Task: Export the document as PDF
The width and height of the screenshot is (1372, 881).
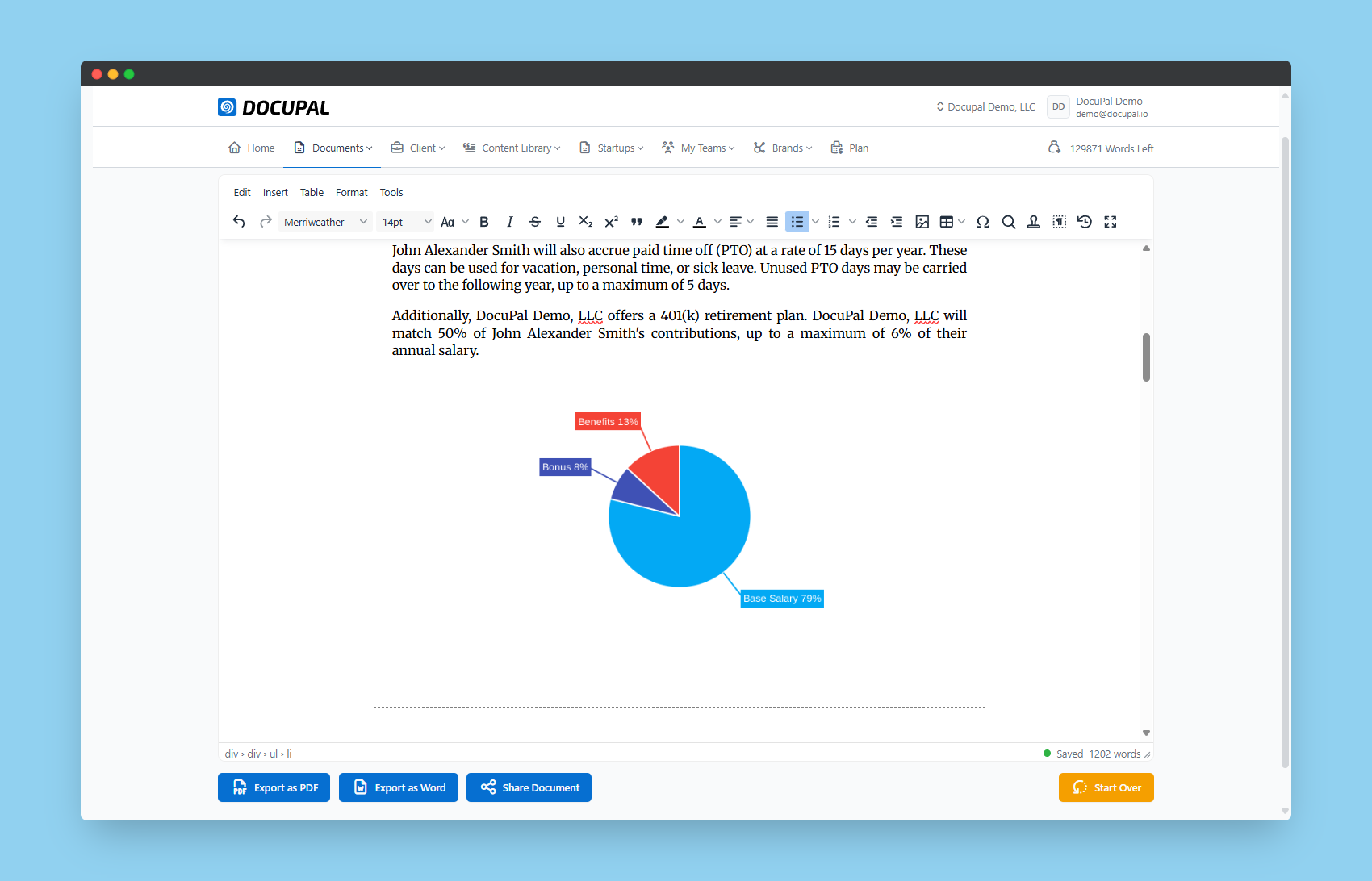Action: click(x=274, y=787)
